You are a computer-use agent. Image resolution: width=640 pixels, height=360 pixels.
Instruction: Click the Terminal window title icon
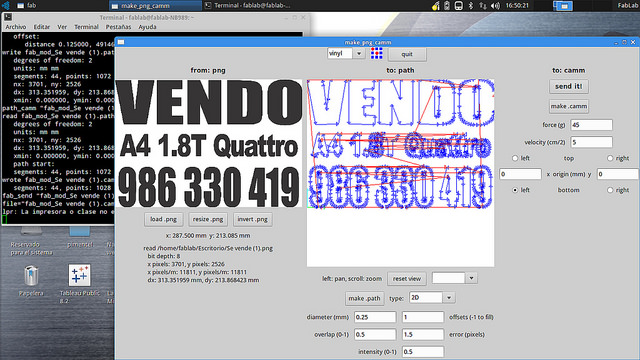(x=8, y=17)
